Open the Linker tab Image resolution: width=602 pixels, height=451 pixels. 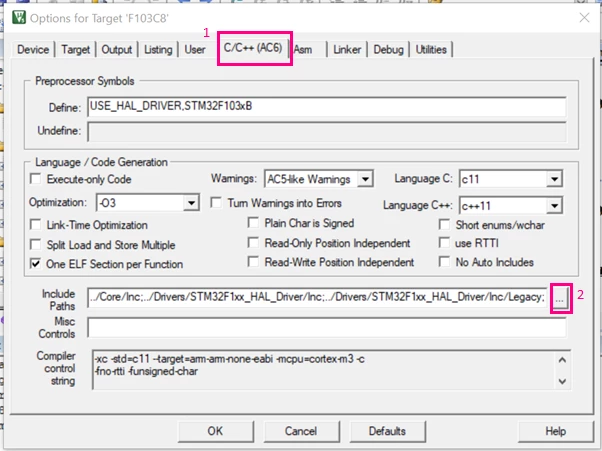(x=347, y=50)
